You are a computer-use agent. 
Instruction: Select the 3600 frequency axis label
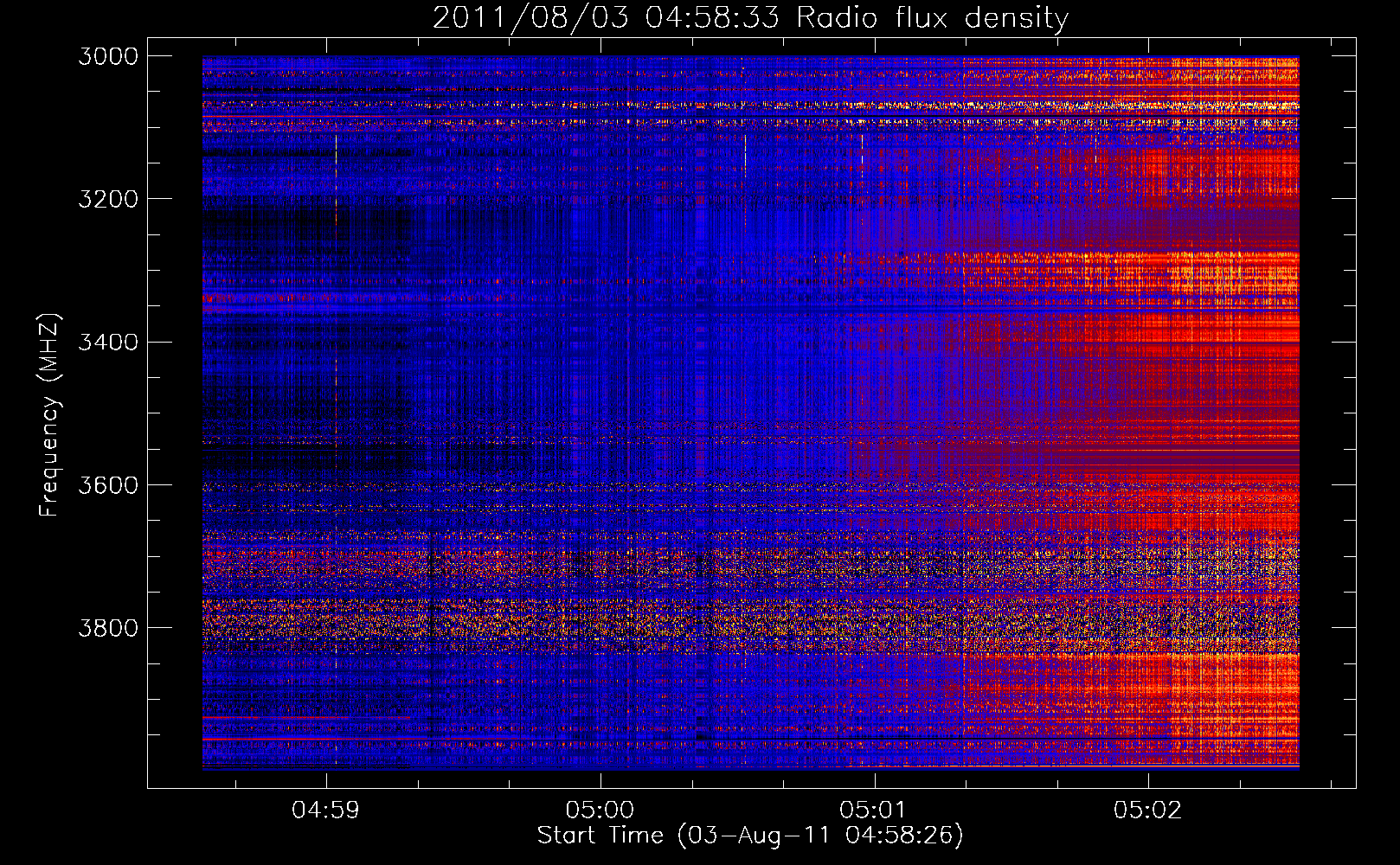point(108,484)
